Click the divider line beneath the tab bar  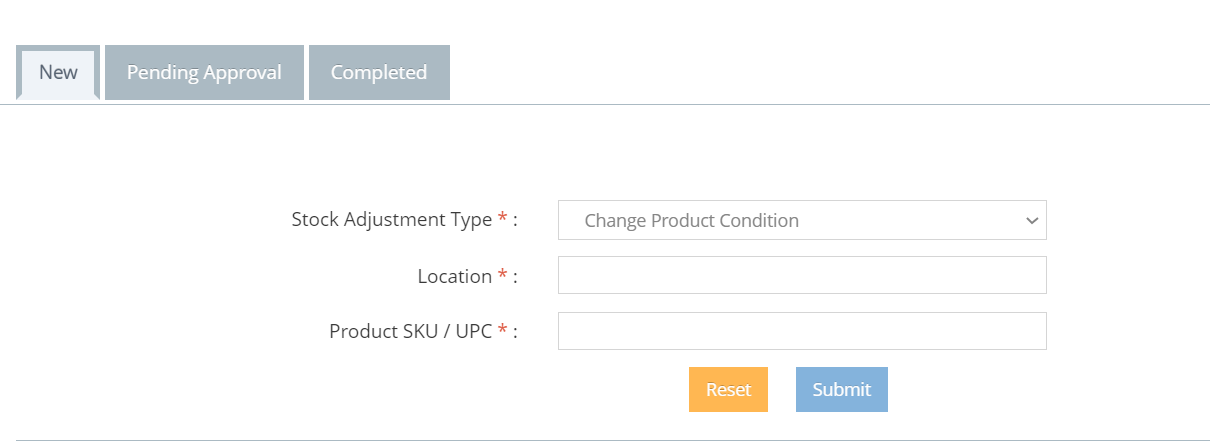point(605,104)
